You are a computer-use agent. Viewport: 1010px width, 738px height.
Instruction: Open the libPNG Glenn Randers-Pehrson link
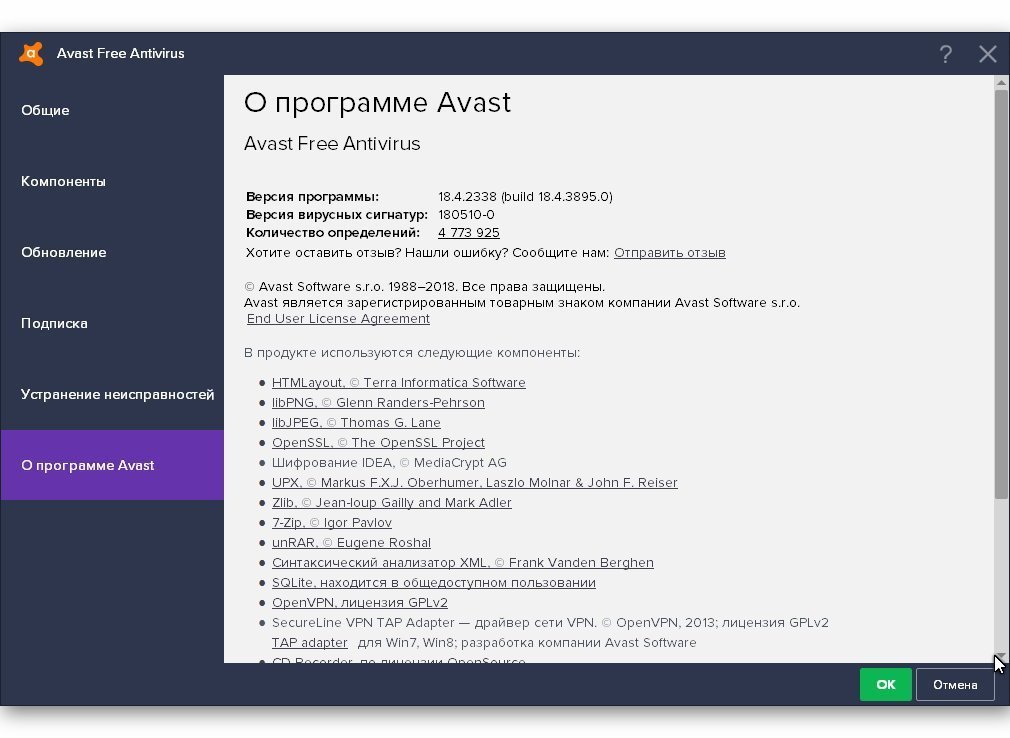coord(378,402)
